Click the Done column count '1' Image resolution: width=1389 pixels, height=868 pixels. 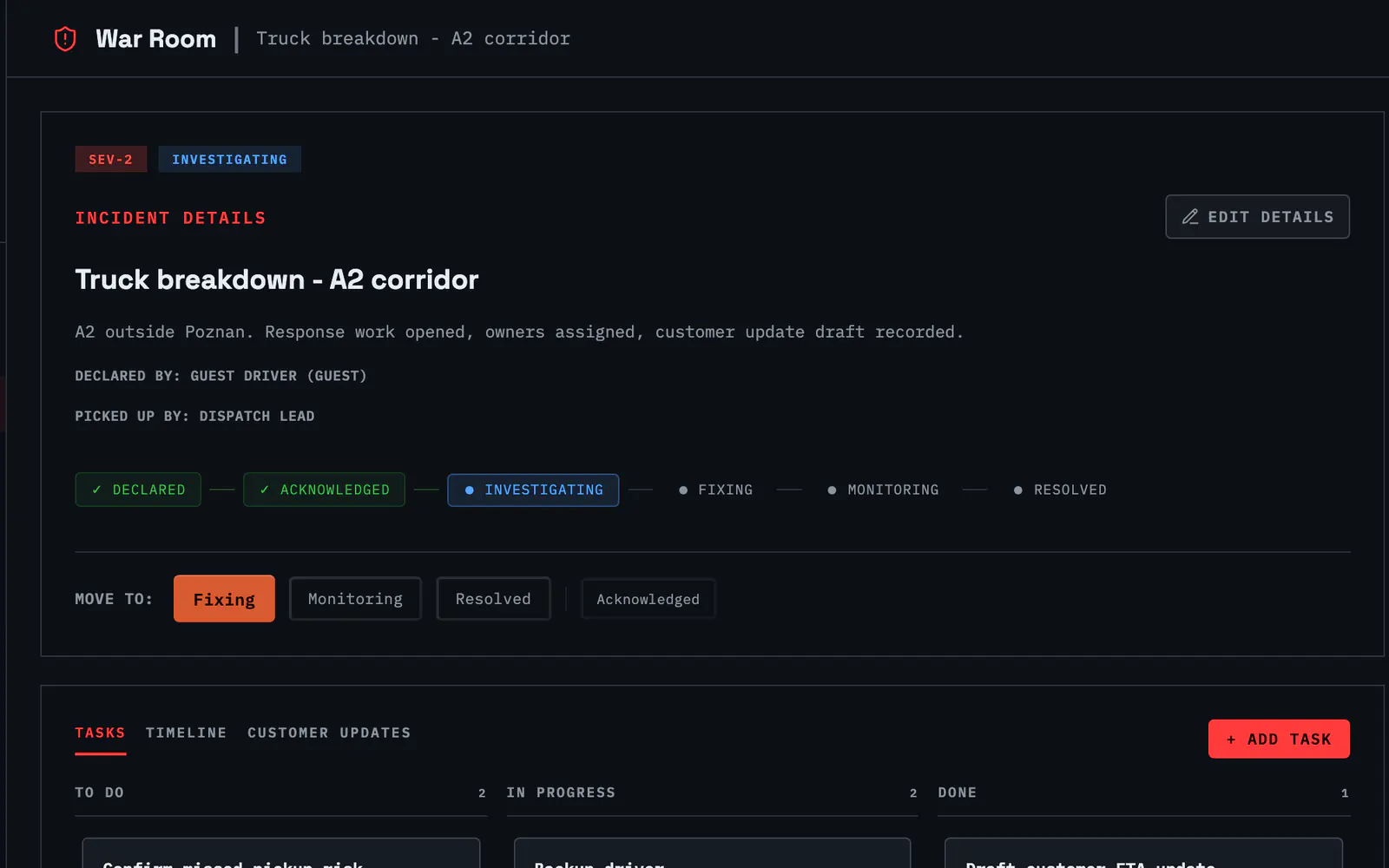coord(1345,793)
